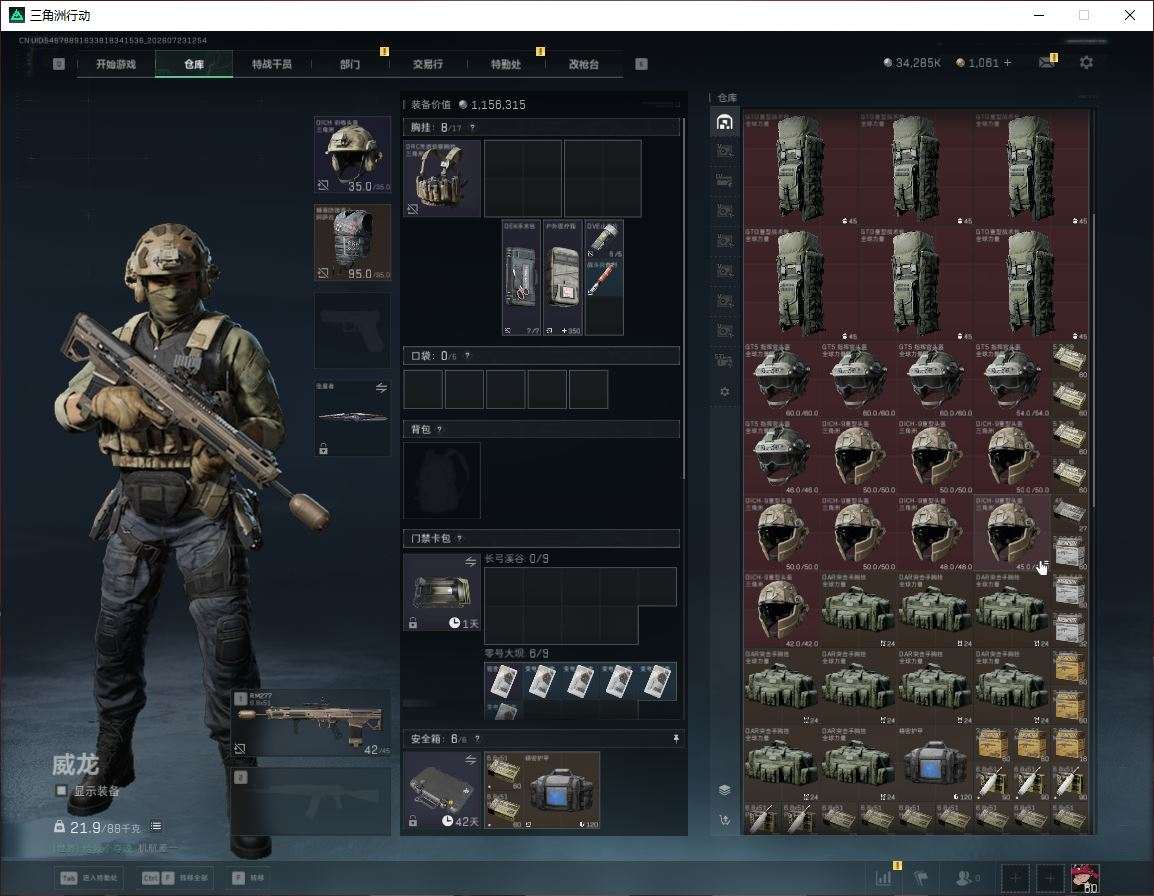Click the player avatar in bottom-right corner
This screenshot has height=896, width=1154.
tap(1085, 878)
